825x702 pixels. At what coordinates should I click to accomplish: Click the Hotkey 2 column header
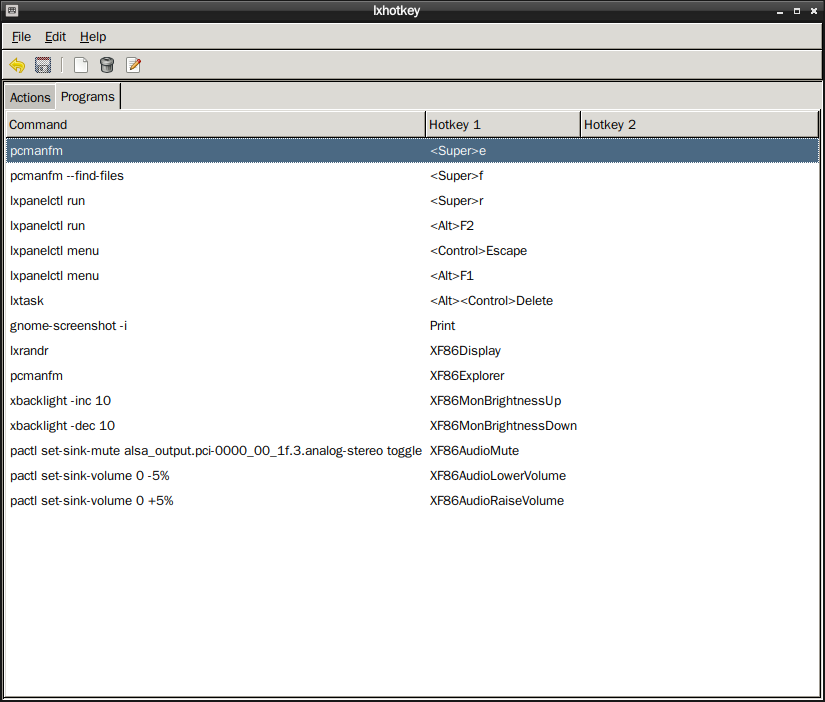coord(698,124)
